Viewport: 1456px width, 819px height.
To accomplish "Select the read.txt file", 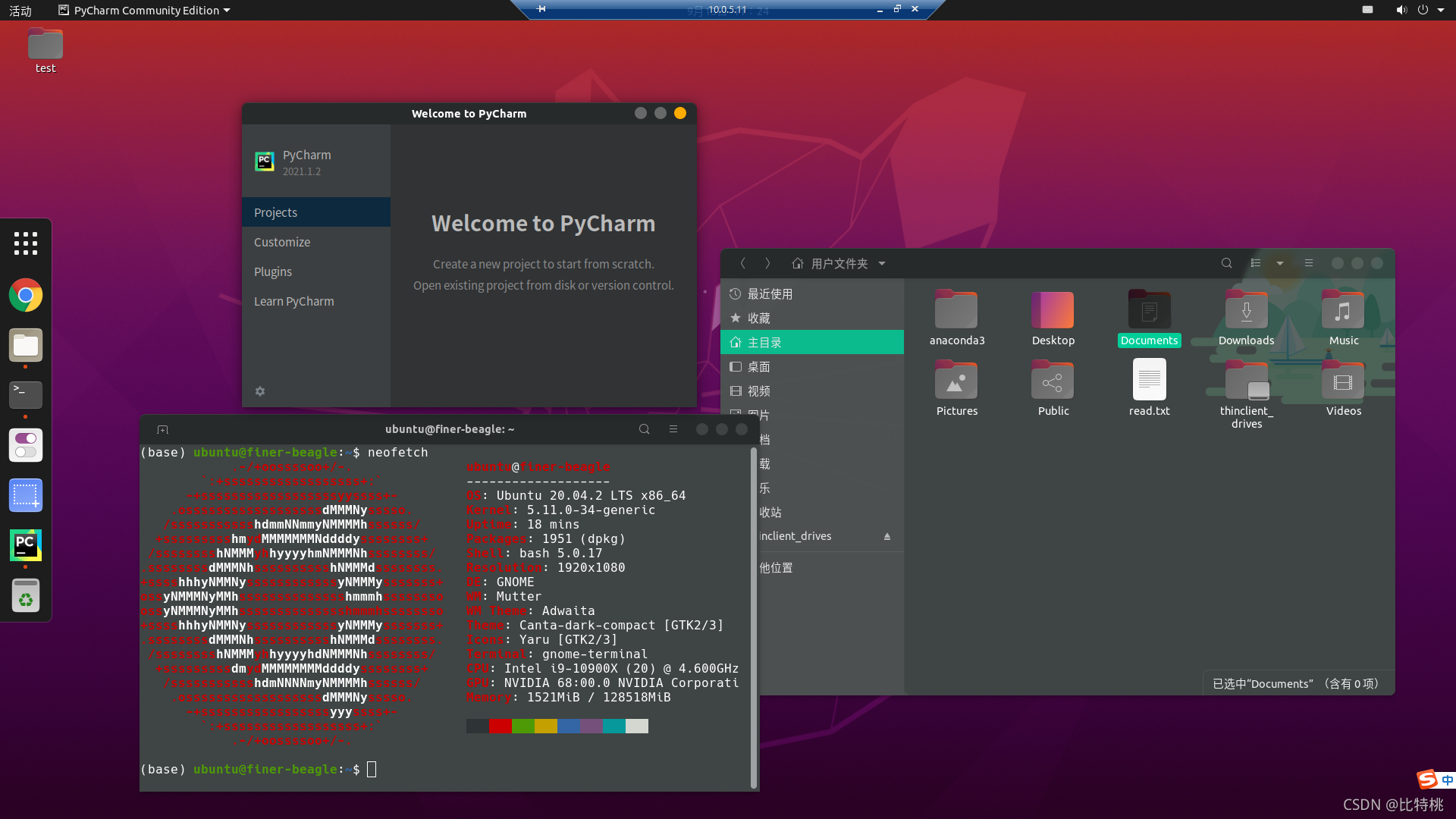I will (x=1149, y=388).
